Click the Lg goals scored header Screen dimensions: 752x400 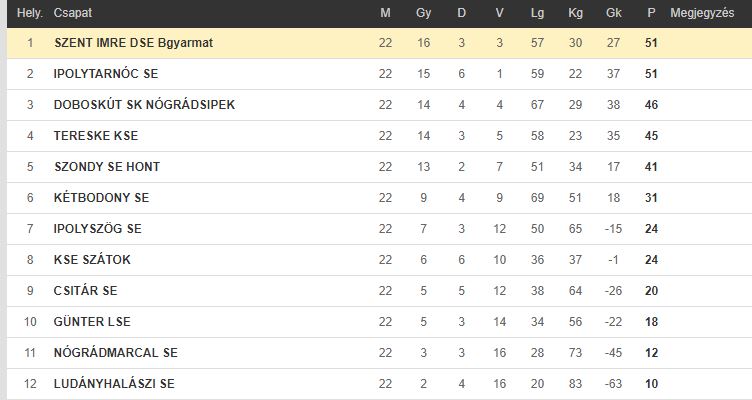[537, 13]
